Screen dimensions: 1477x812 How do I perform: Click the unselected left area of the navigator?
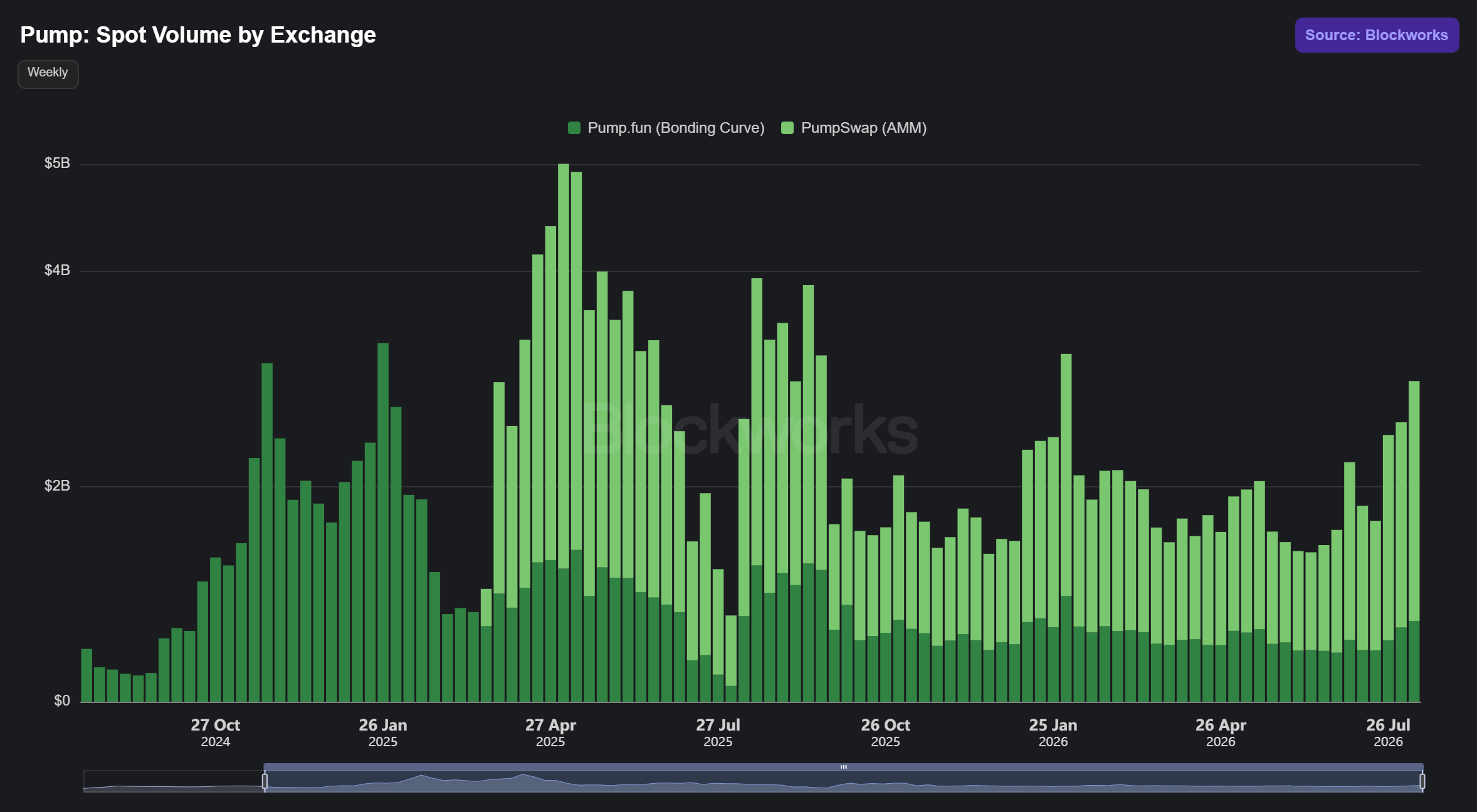173,781
